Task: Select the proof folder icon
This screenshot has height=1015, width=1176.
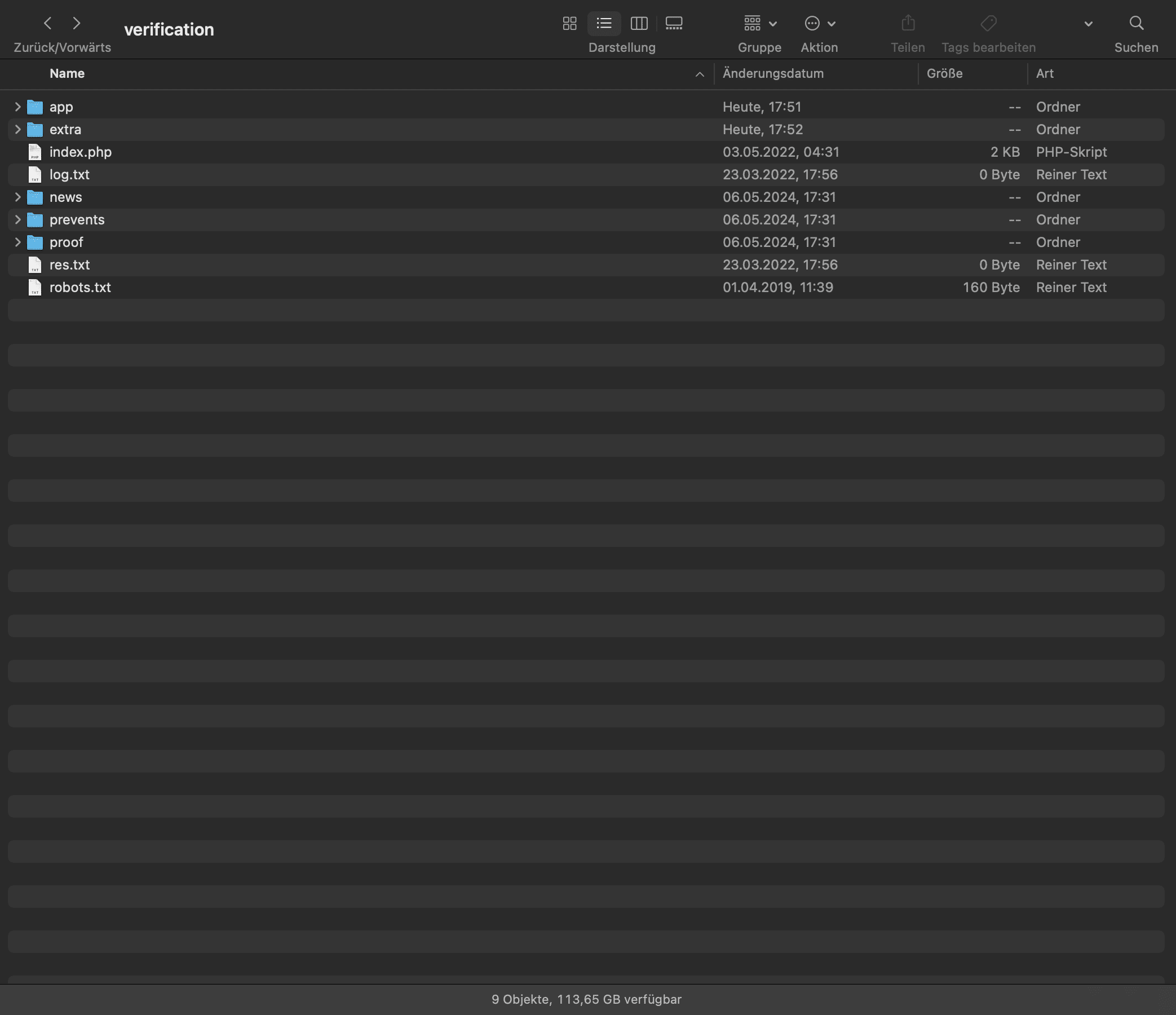Action: click(35, 242)
